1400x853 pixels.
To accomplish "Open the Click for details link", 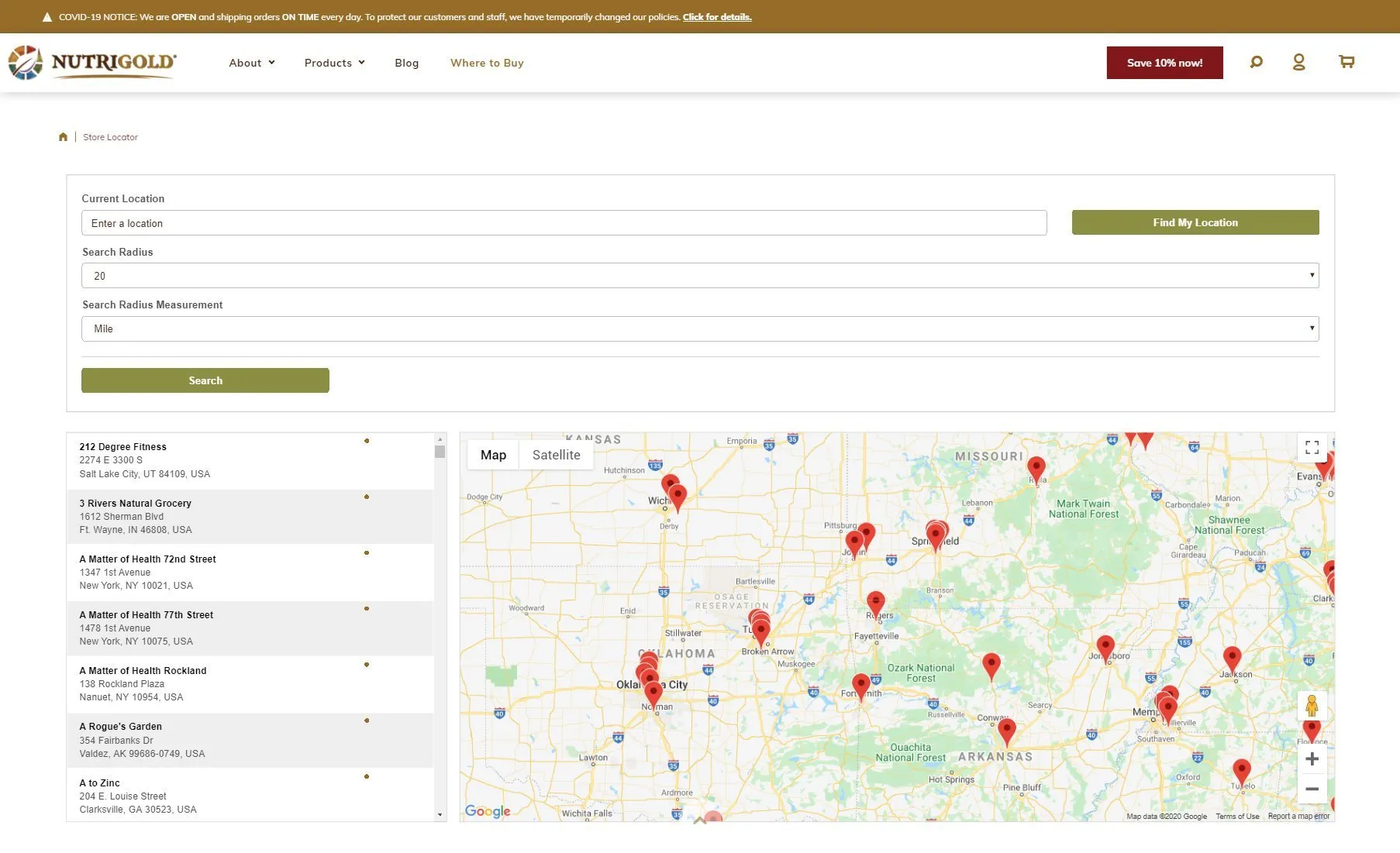I will pos(717,17).
